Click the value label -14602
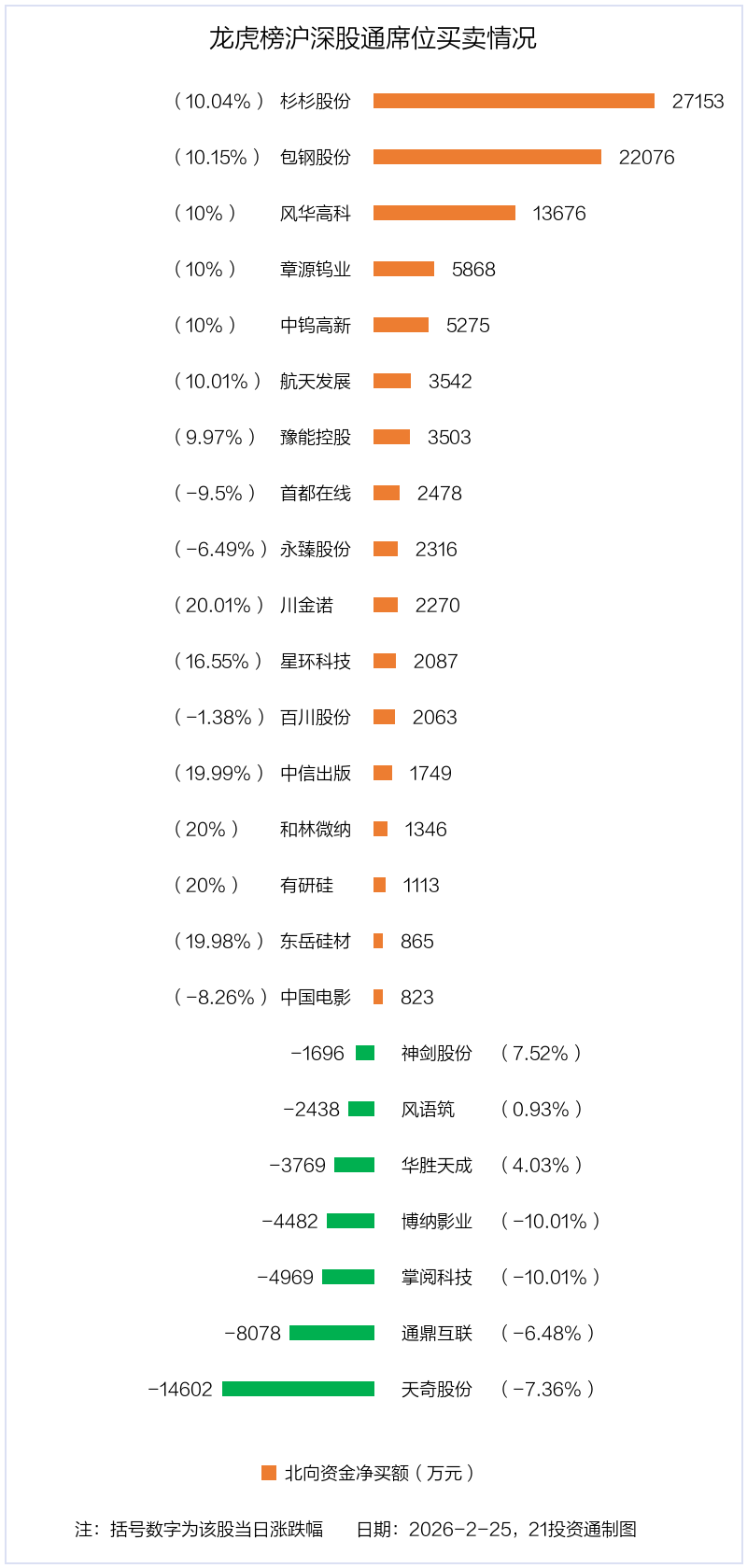 (180, 1389)
